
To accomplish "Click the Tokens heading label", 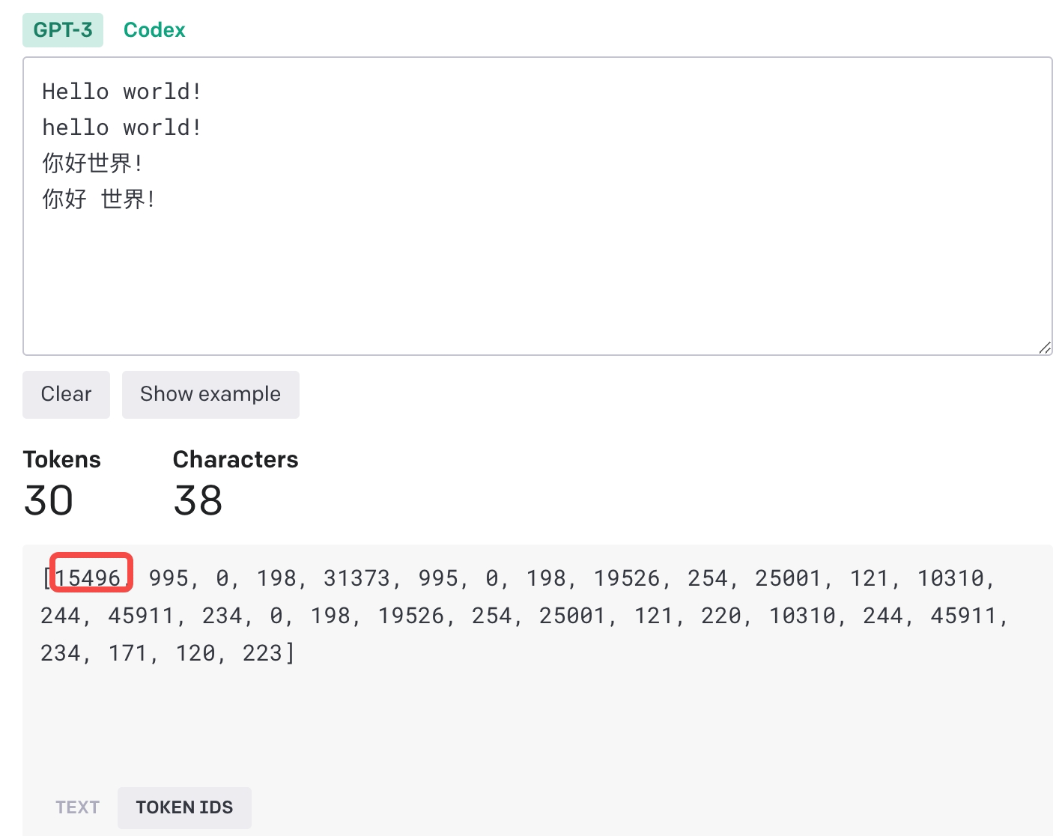I will pyautogui.click(x=62, y=460).
